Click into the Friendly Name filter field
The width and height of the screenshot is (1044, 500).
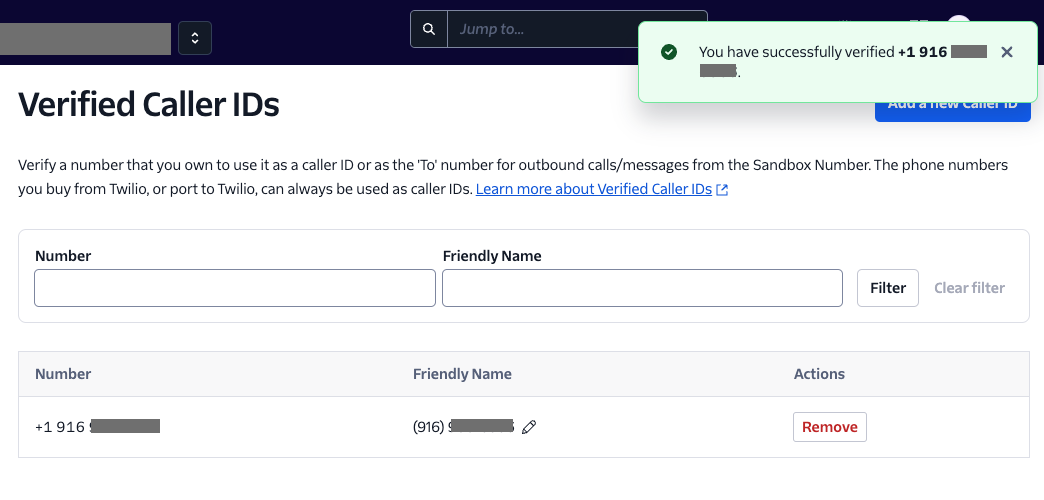tap(643, 288)
